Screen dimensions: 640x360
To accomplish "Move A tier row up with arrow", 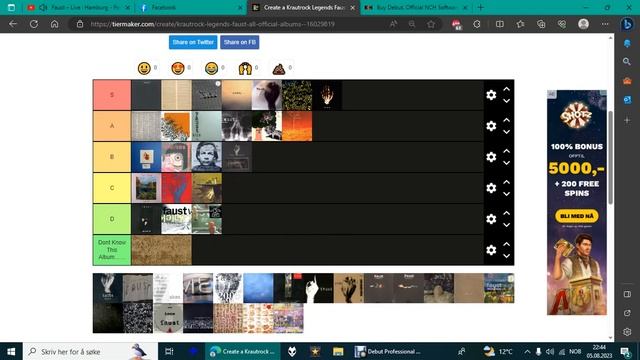I will tap(507, 120).
